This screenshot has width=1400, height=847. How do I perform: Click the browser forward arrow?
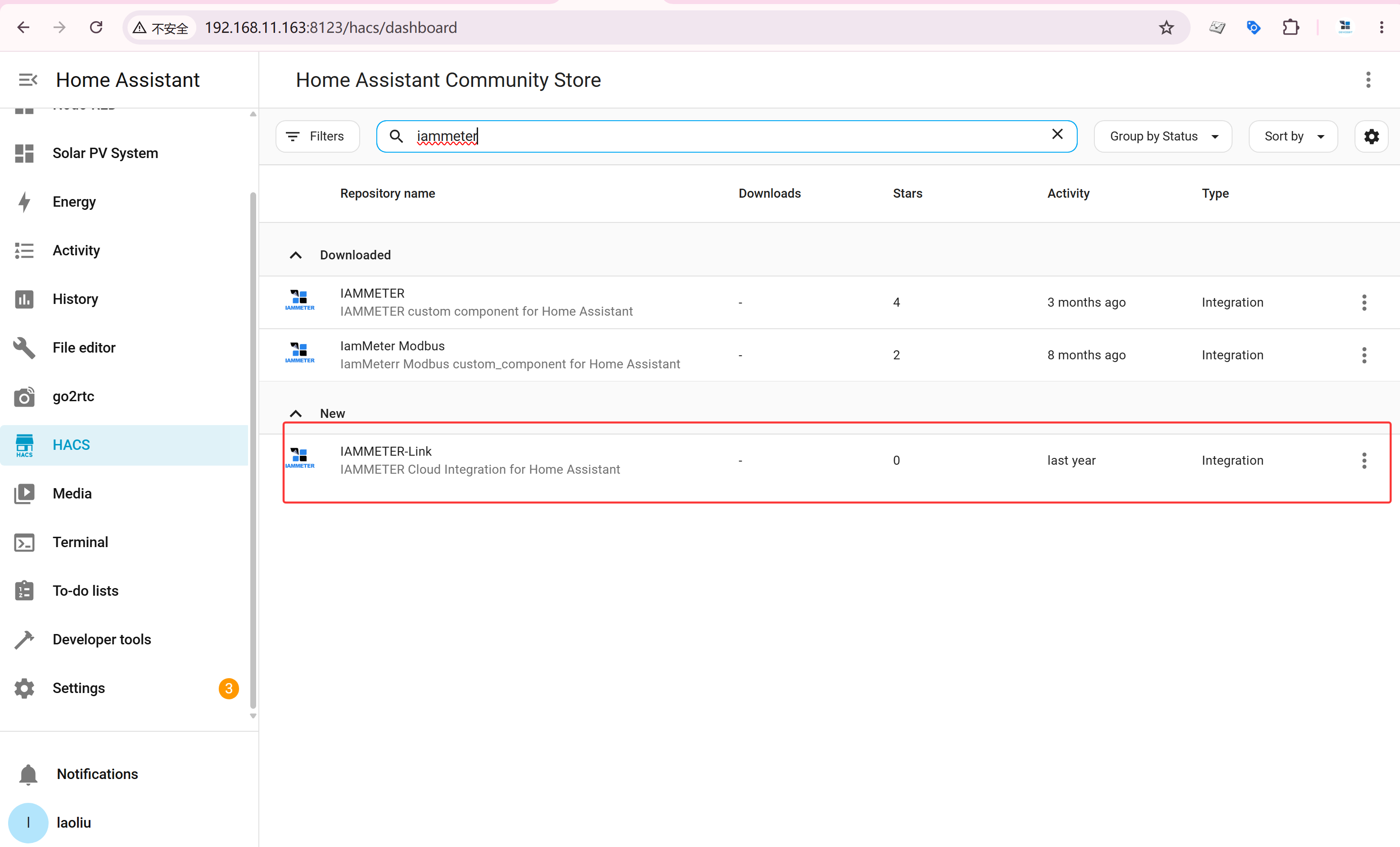pyautogui.click(x=60, y=27)
